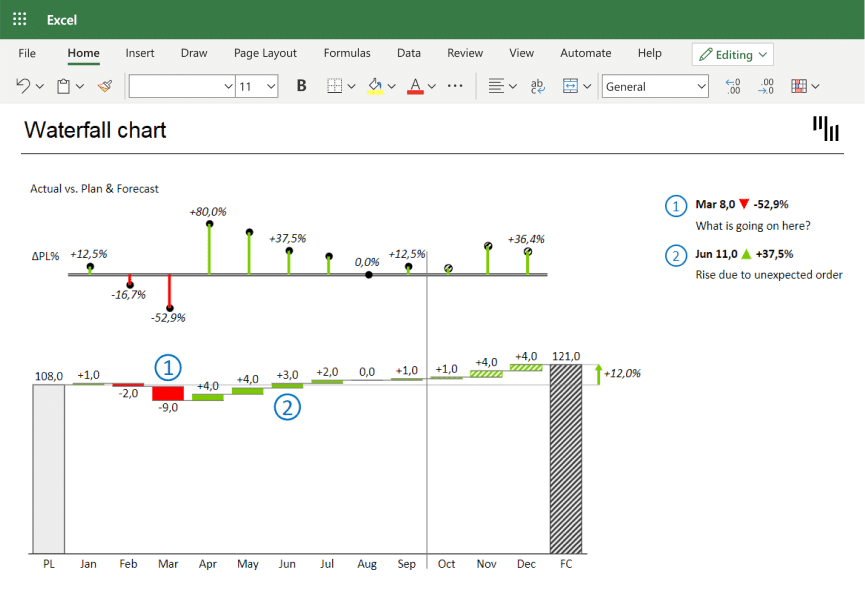
Task: Open the Editing mode dropdown
Action: pyautogui.click(x=732, y=54)
